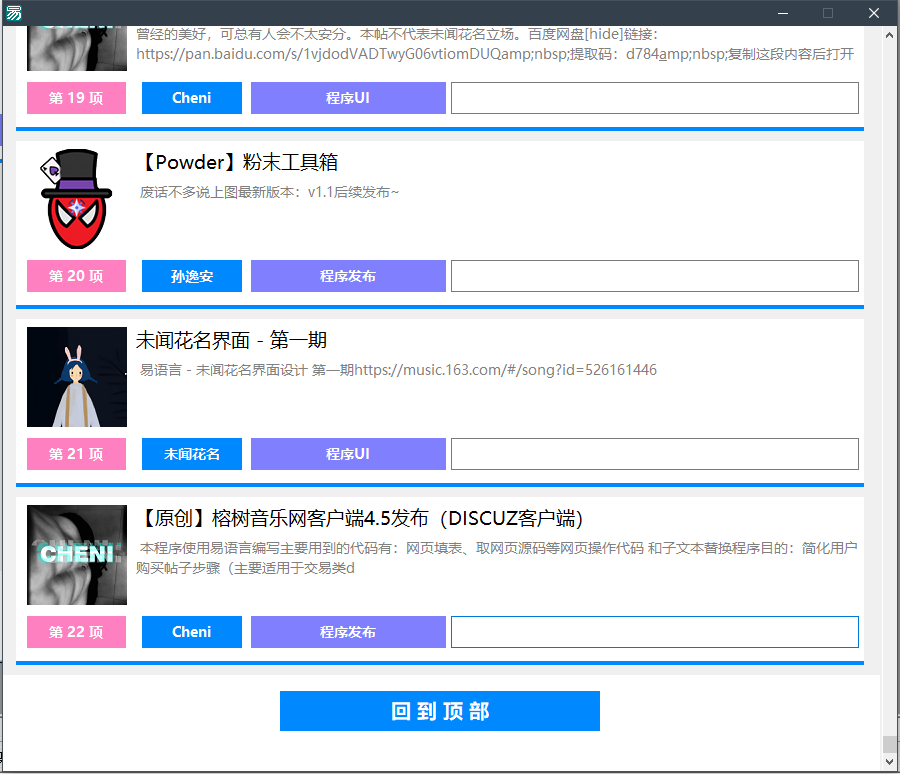
Task: Open post title 【原创】榕树音乐网客户端4.5发布
Action: point(361,518)
